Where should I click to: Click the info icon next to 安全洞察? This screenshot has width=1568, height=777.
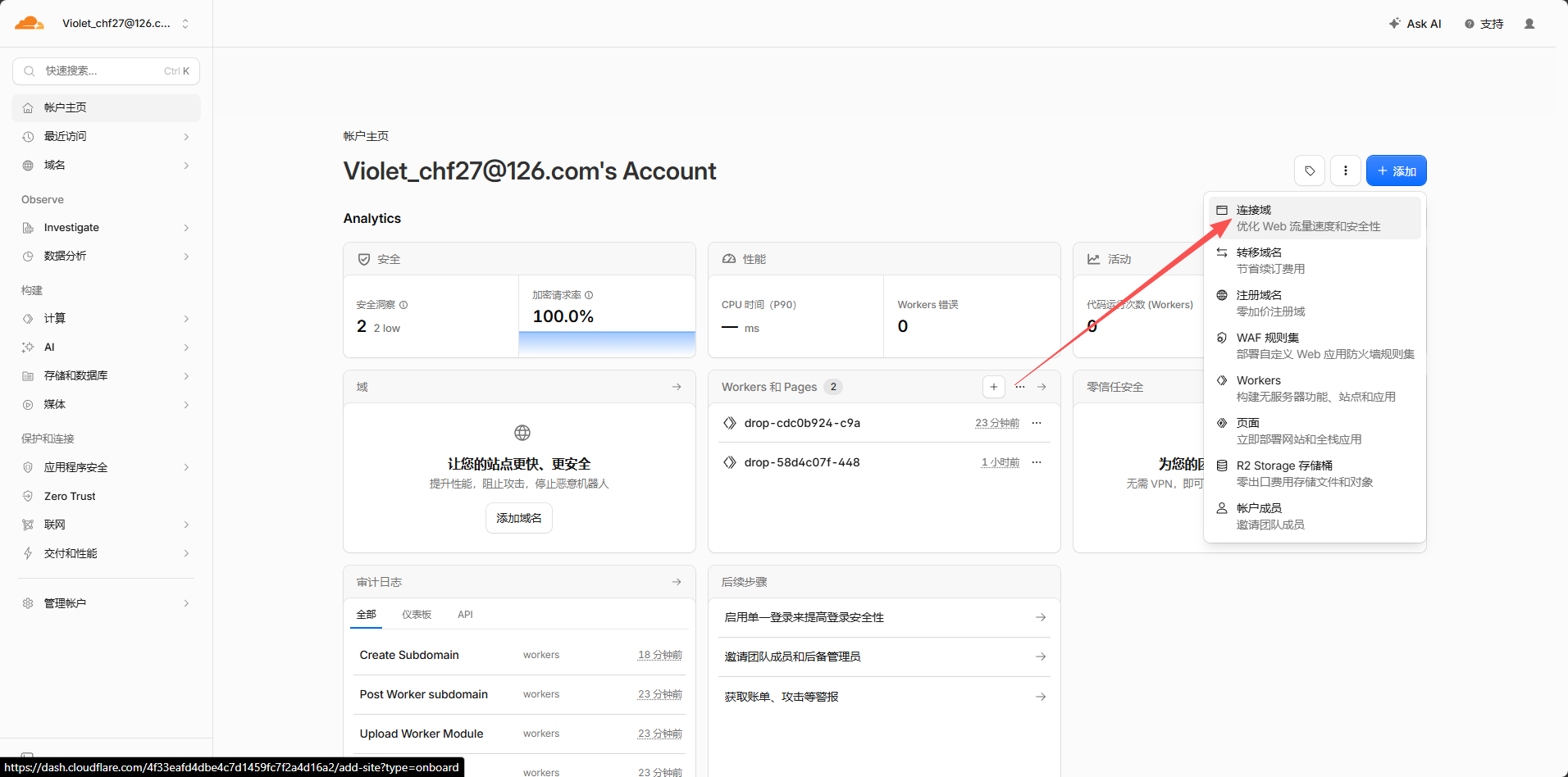pos(403,305)
